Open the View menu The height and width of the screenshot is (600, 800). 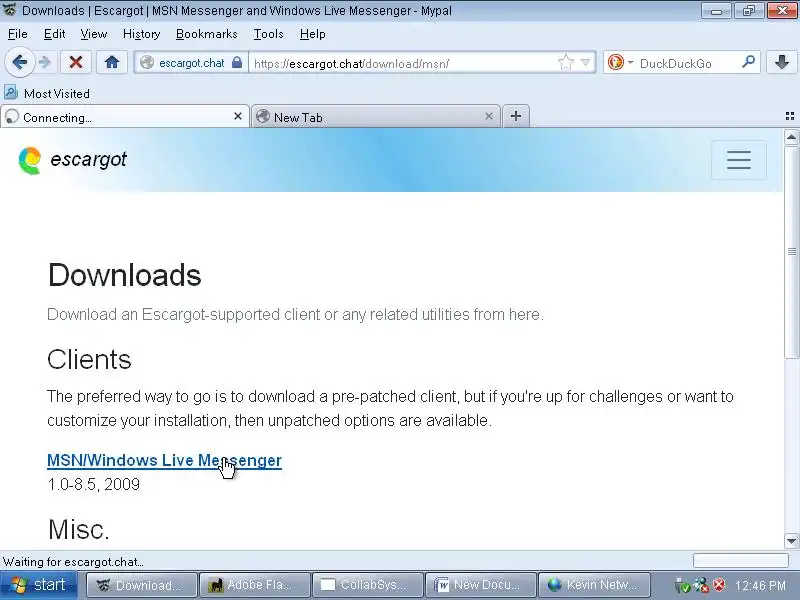(x=94, y=34)
